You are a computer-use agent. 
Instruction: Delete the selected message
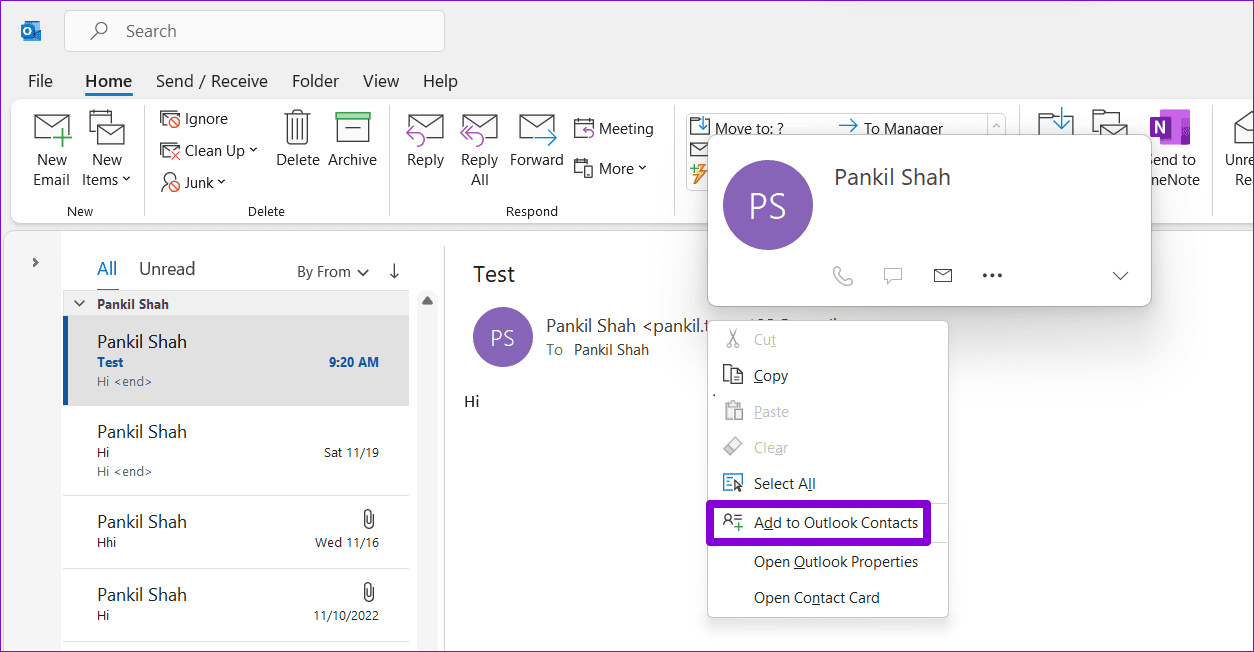297,140
